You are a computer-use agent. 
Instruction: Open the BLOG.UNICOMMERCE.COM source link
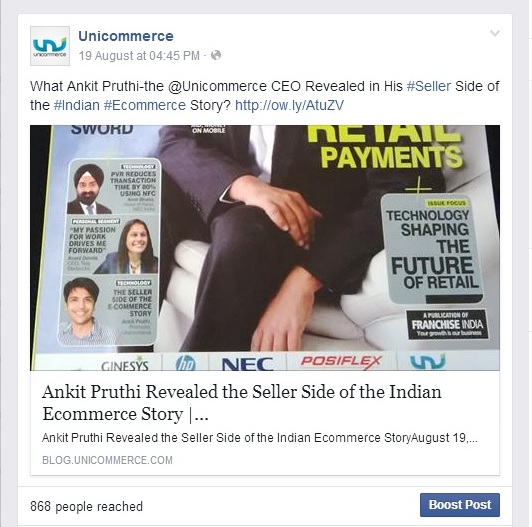coord(107,460)
